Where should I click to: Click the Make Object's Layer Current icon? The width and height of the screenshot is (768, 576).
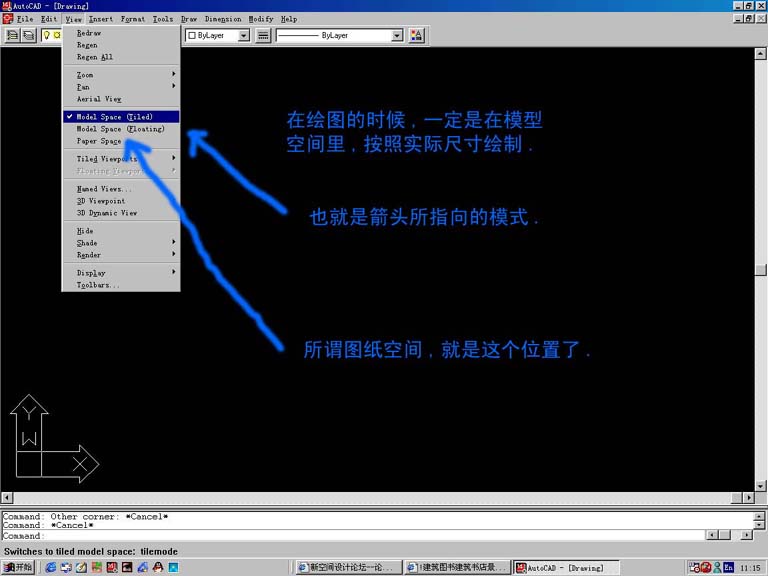point(12,35)
